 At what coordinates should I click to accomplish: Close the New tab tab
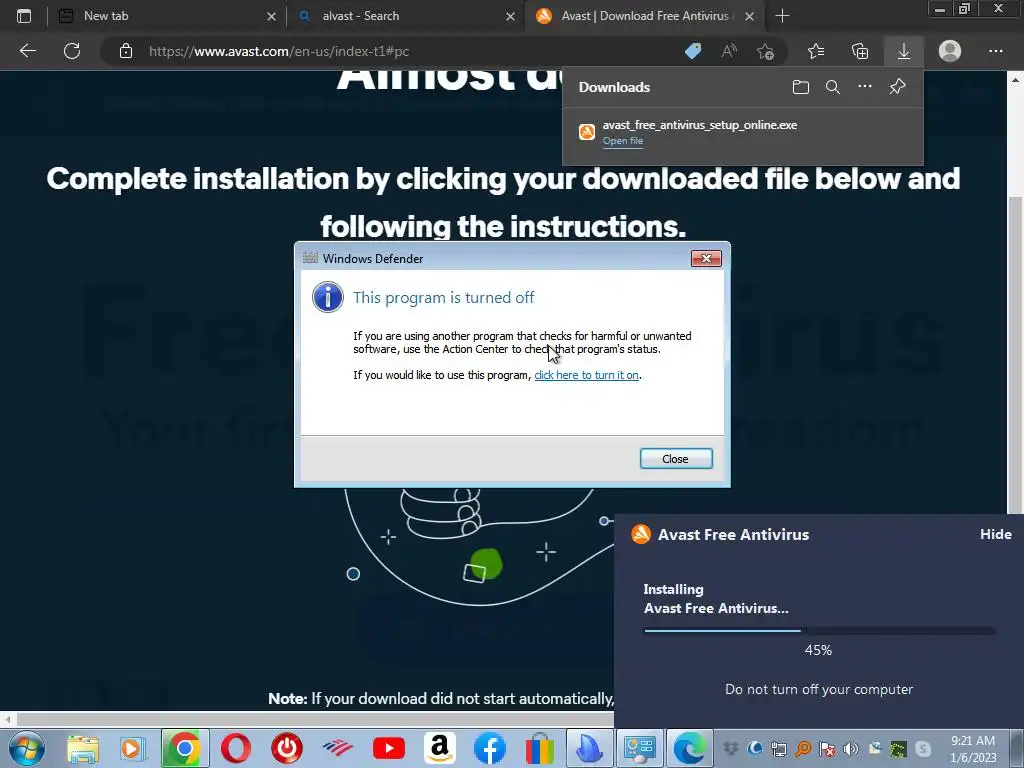click(271, 16)
